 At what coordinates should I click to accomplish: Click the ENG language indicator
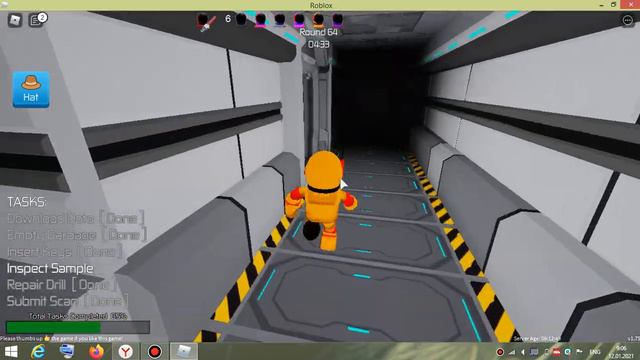[595, 352]
